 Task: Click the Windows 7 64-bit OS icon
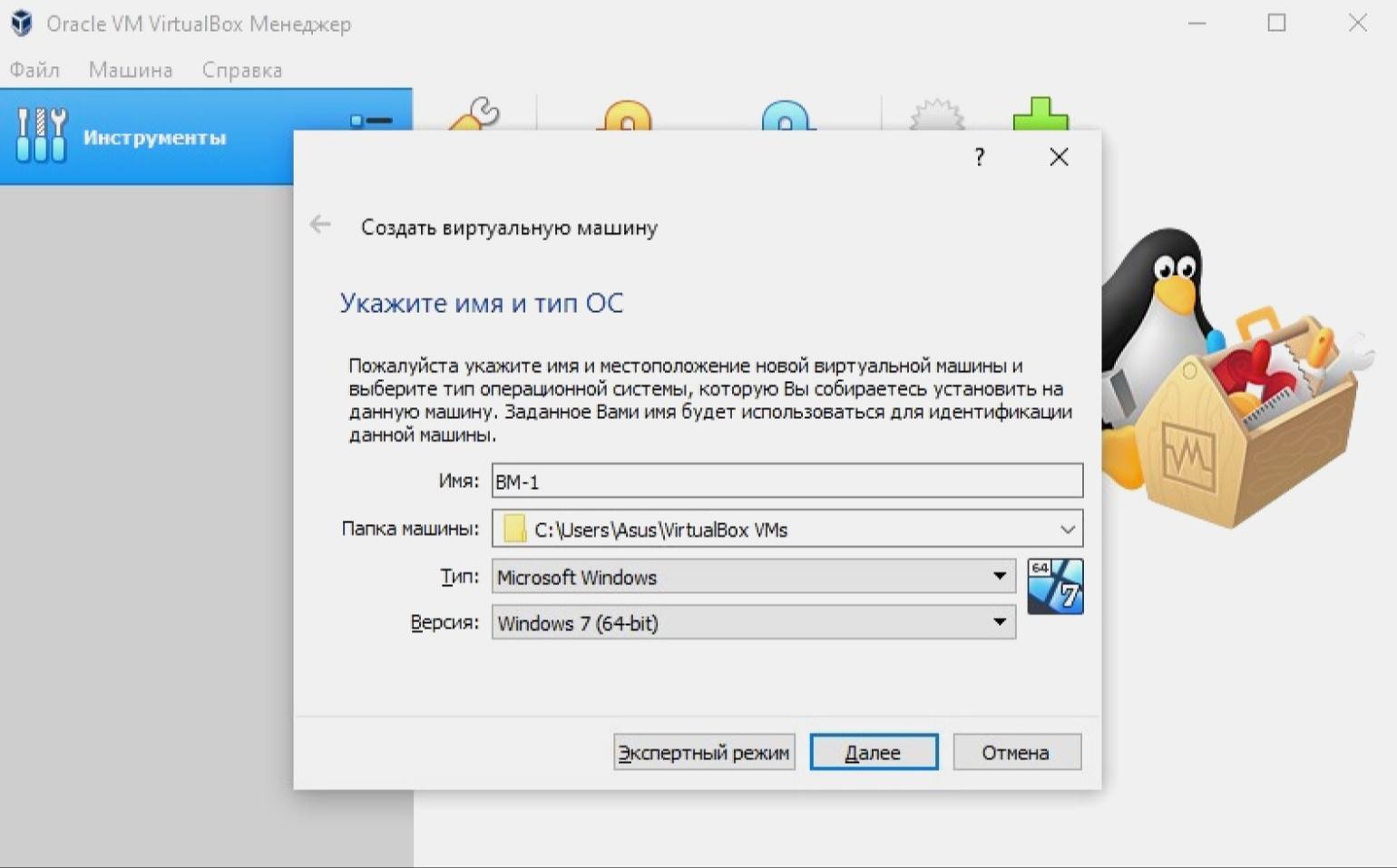pos(1055,586)
